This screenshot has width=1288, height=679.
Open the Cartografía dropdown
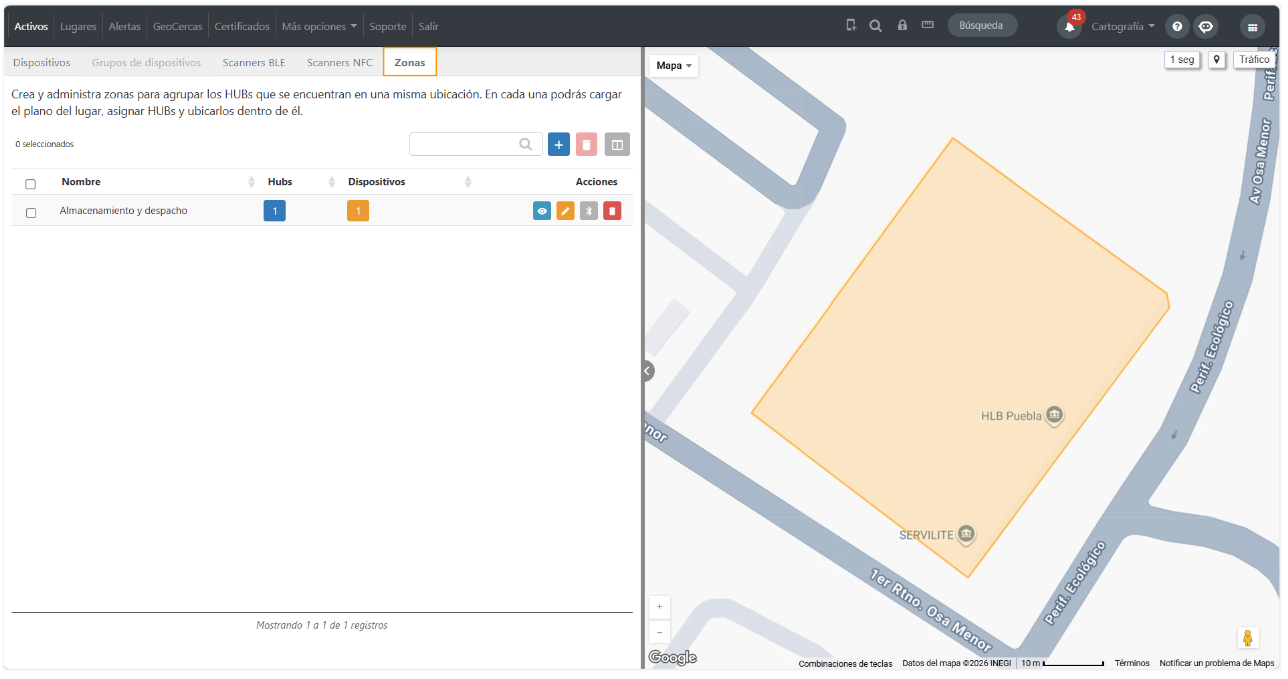[x=1123, y=26]
